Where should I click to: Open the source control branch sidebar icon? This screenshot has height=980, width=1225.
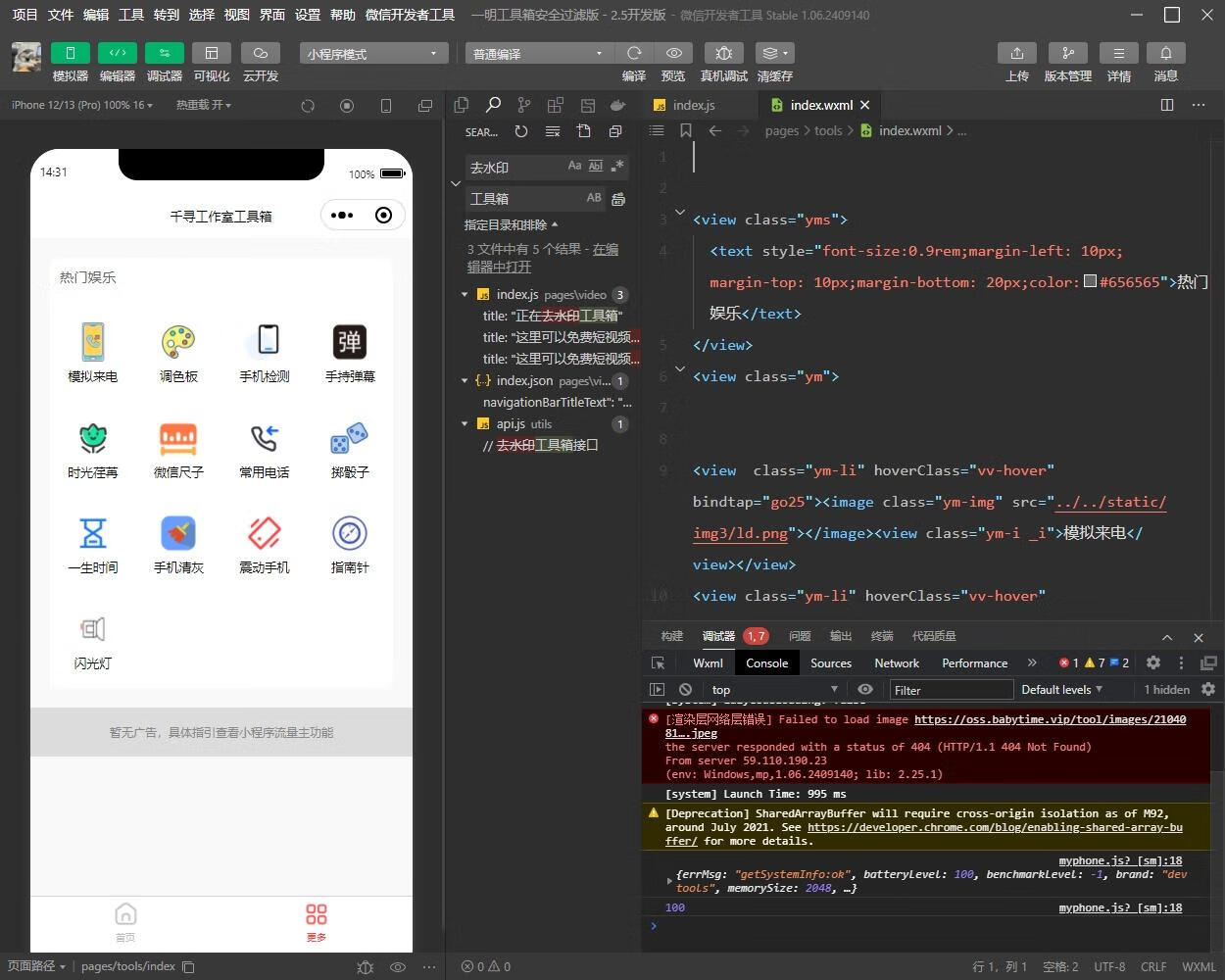pos(524,105)
